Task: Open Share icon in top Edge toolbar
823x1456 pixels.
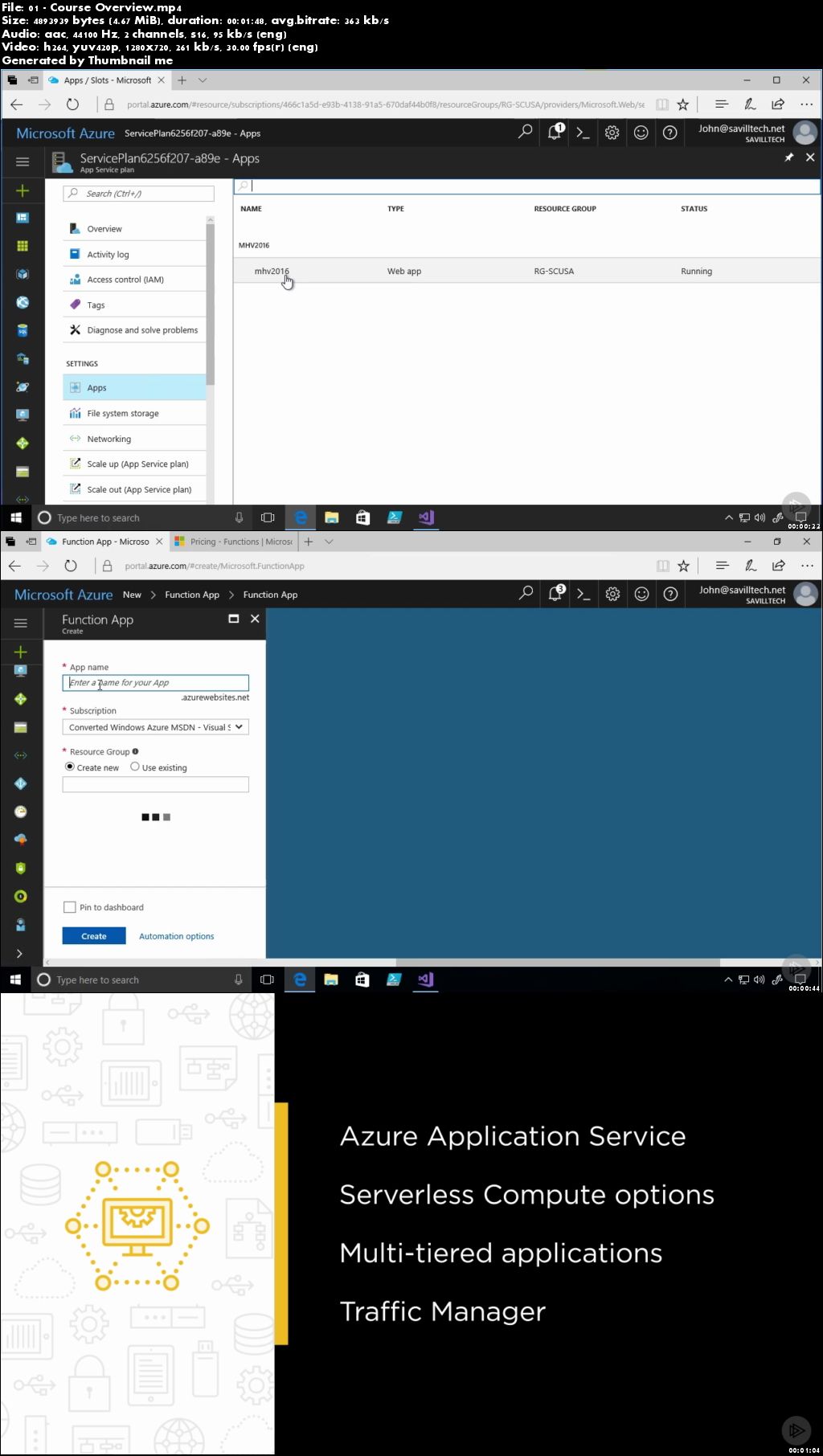Action: click(778, 104)
